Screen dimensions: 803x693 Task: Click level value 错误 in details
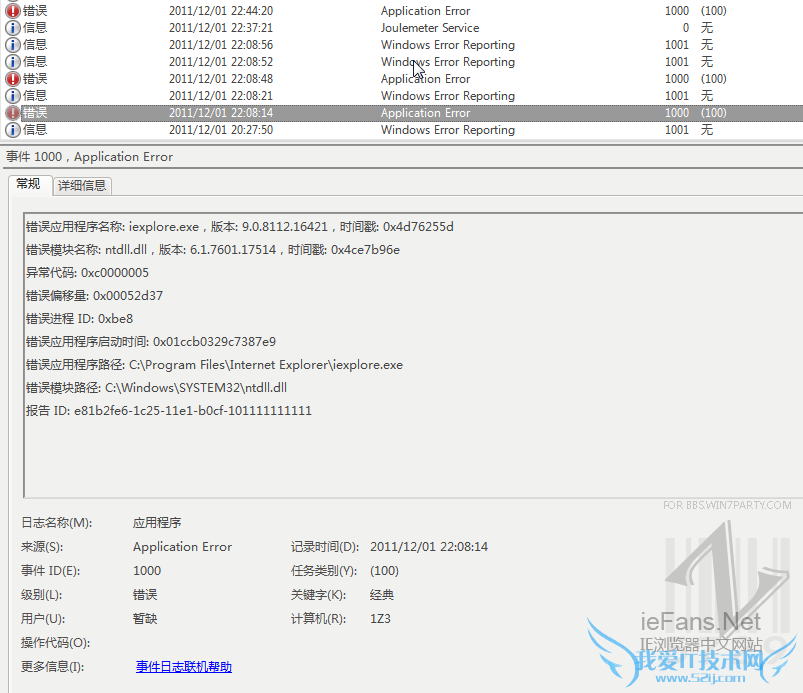click(x=145, y=595)
